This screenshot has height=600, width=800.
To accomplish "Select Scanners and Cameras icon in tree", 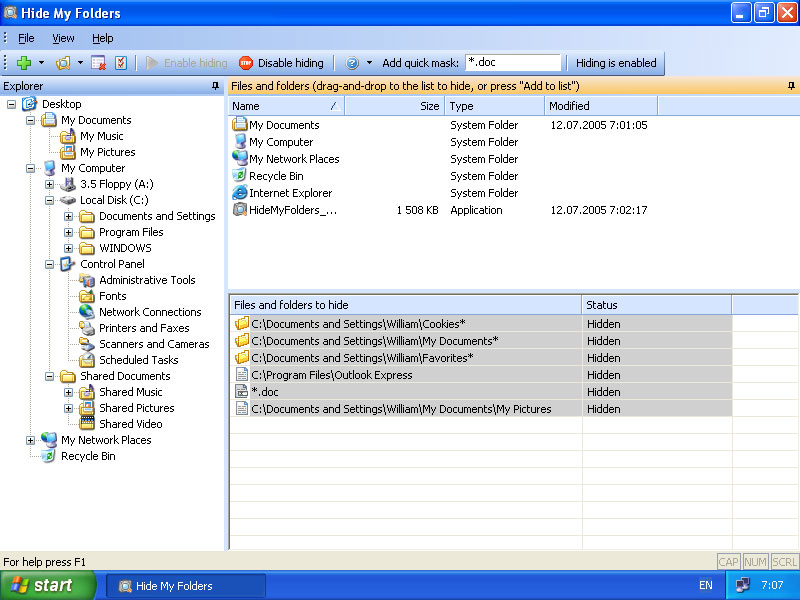I will 87,344.
